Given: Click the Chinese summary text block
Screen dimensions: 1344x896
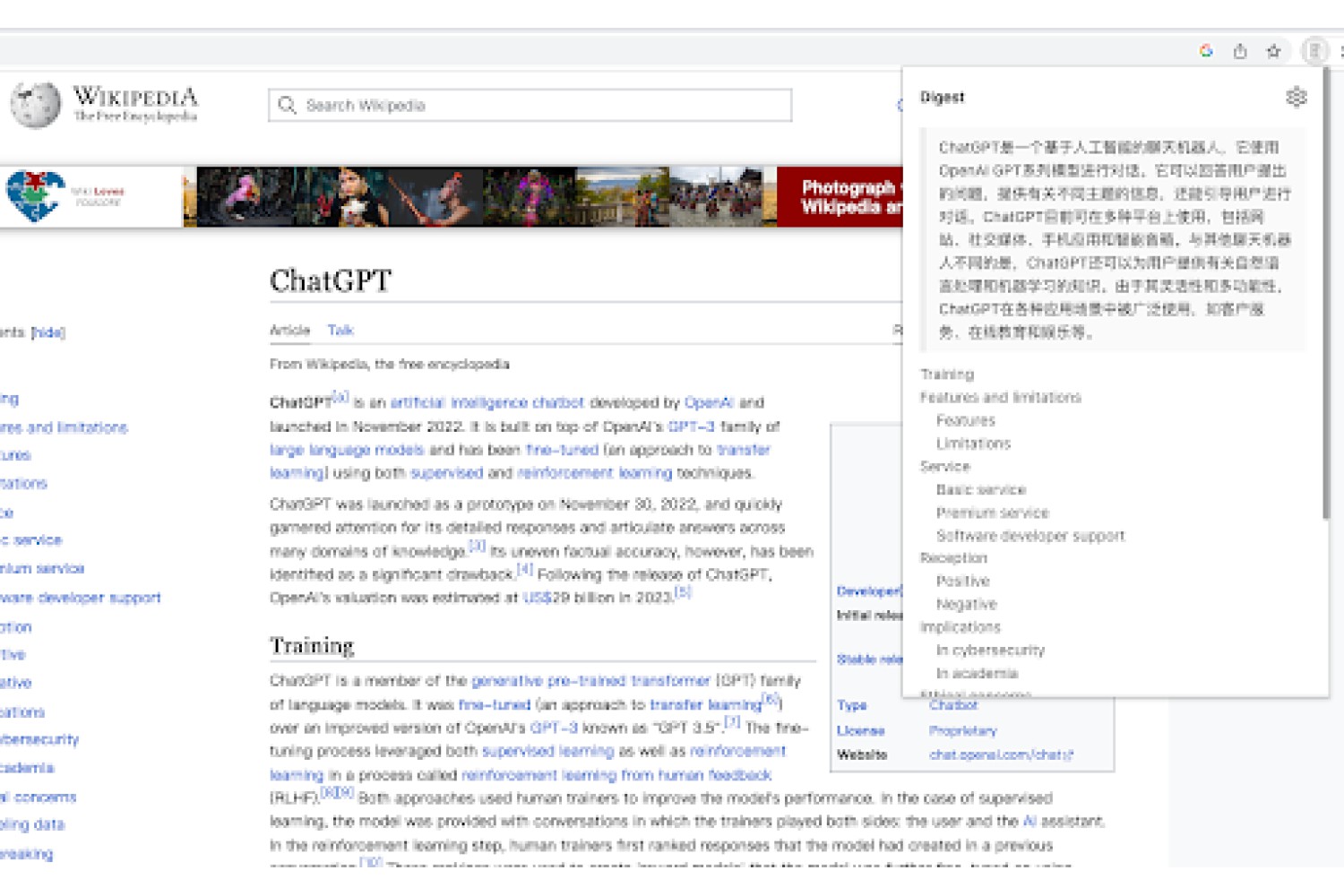Looking at the screenshot, I should tap(1113, 239).
